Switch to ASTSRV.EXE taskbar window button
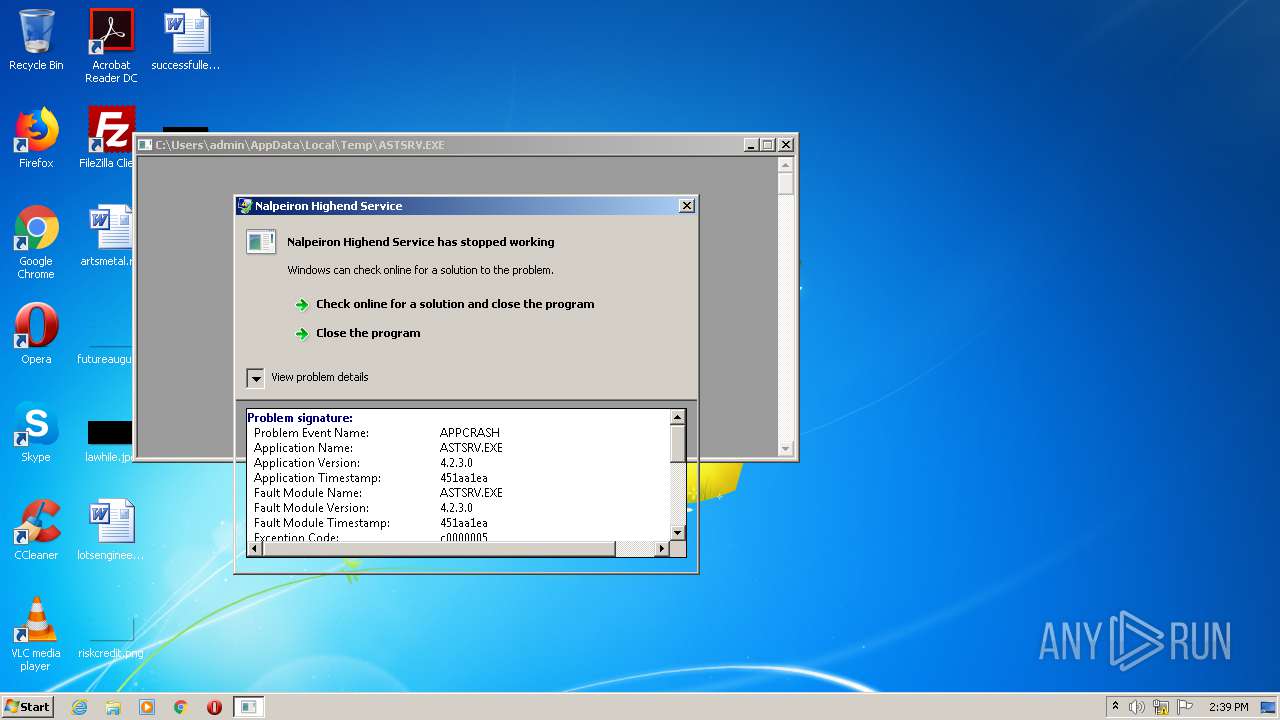 pos(248,707)
